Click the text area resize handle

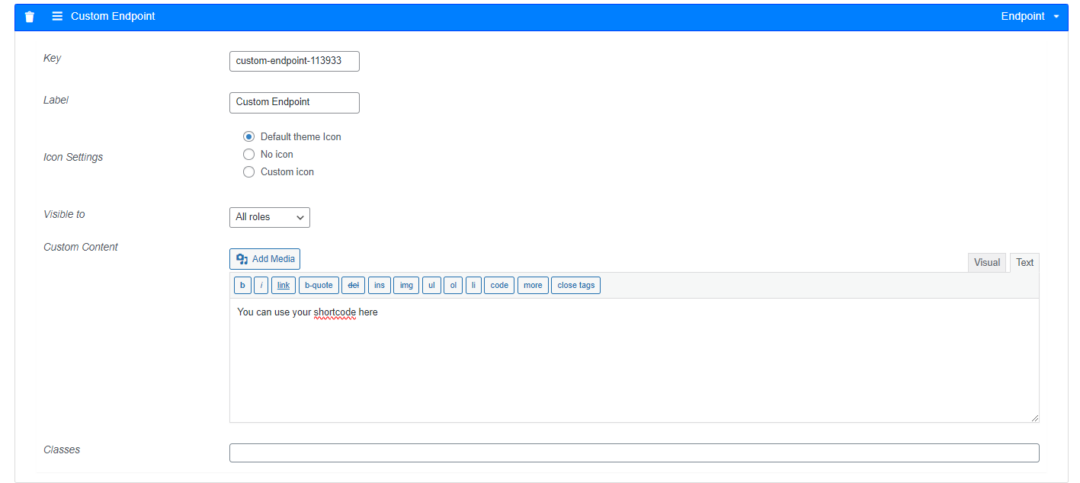pyautogui.click(x=1035, y=418)
